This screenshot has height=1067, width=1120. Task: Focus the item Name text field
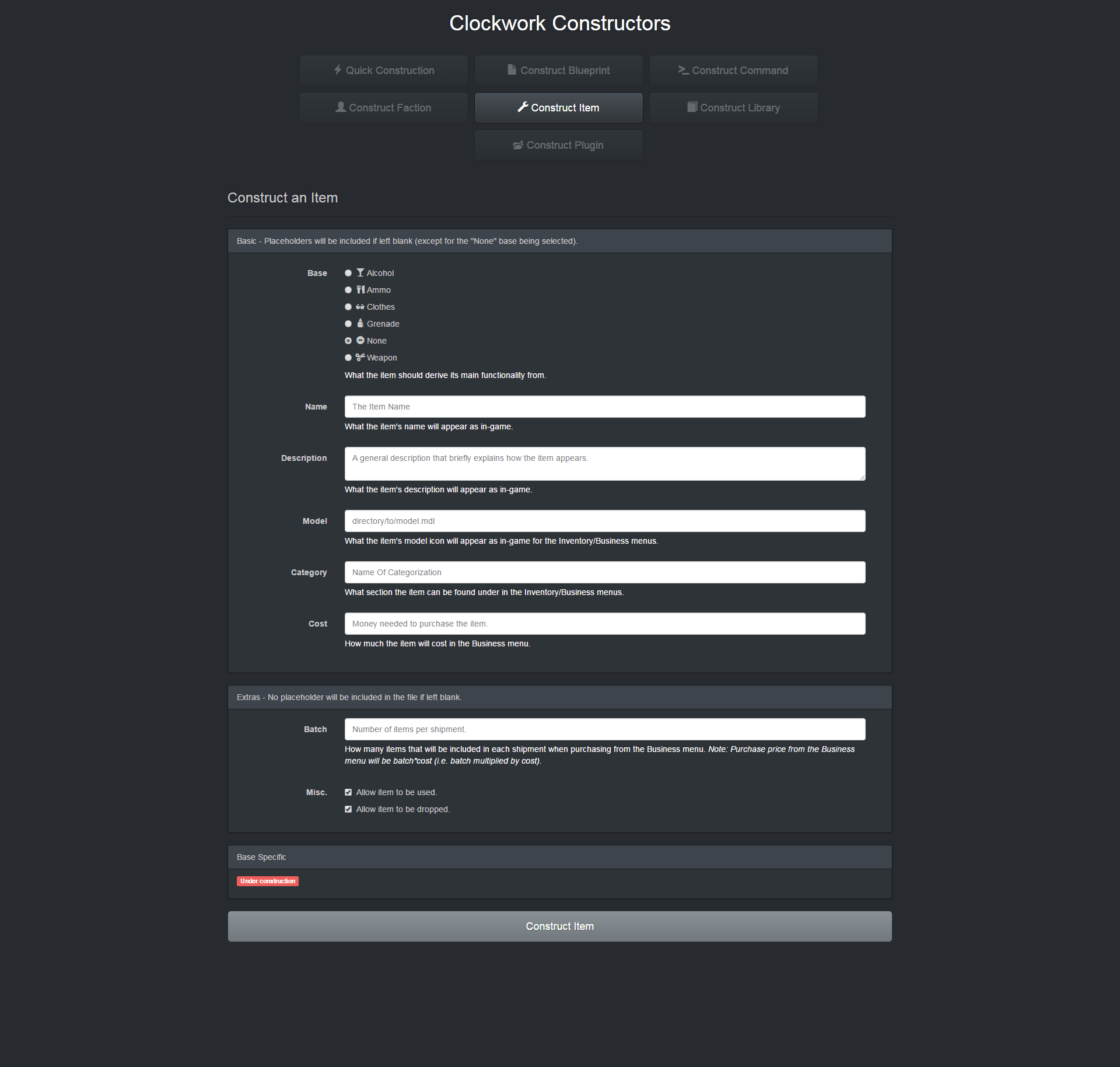[604, 407]
